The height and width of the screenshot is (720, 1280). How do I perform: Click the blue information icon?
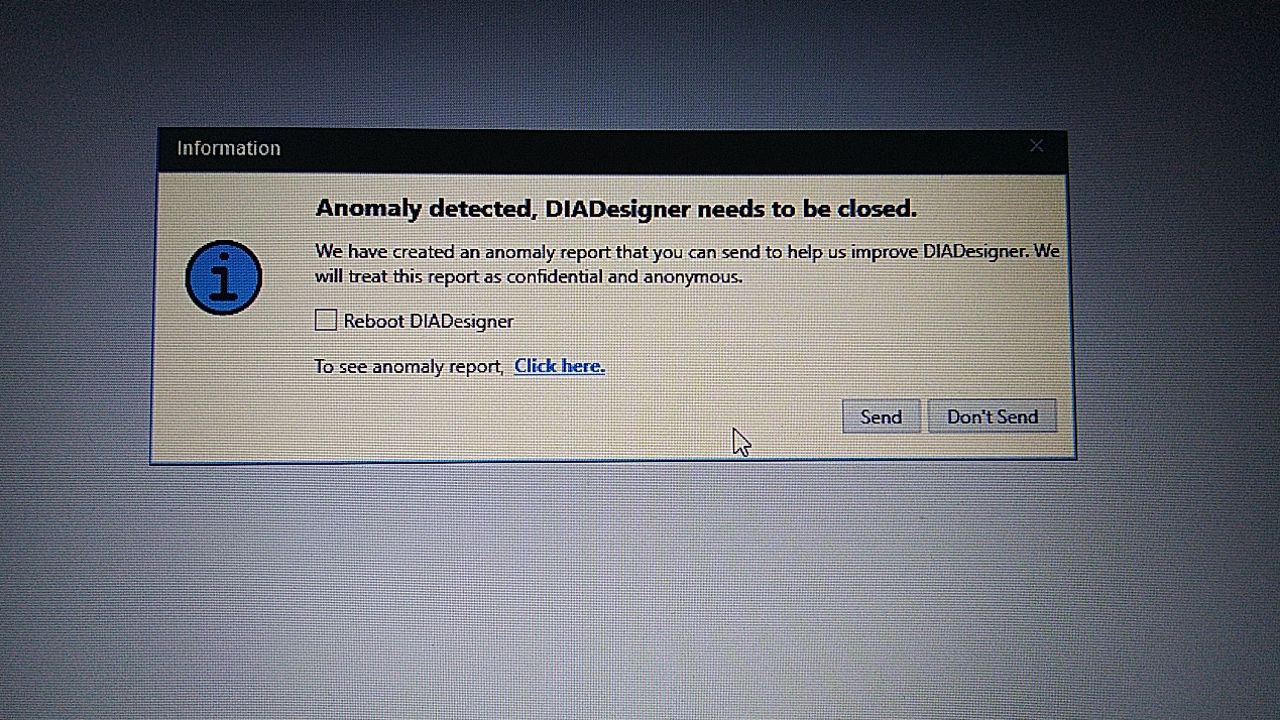[224, 277]
